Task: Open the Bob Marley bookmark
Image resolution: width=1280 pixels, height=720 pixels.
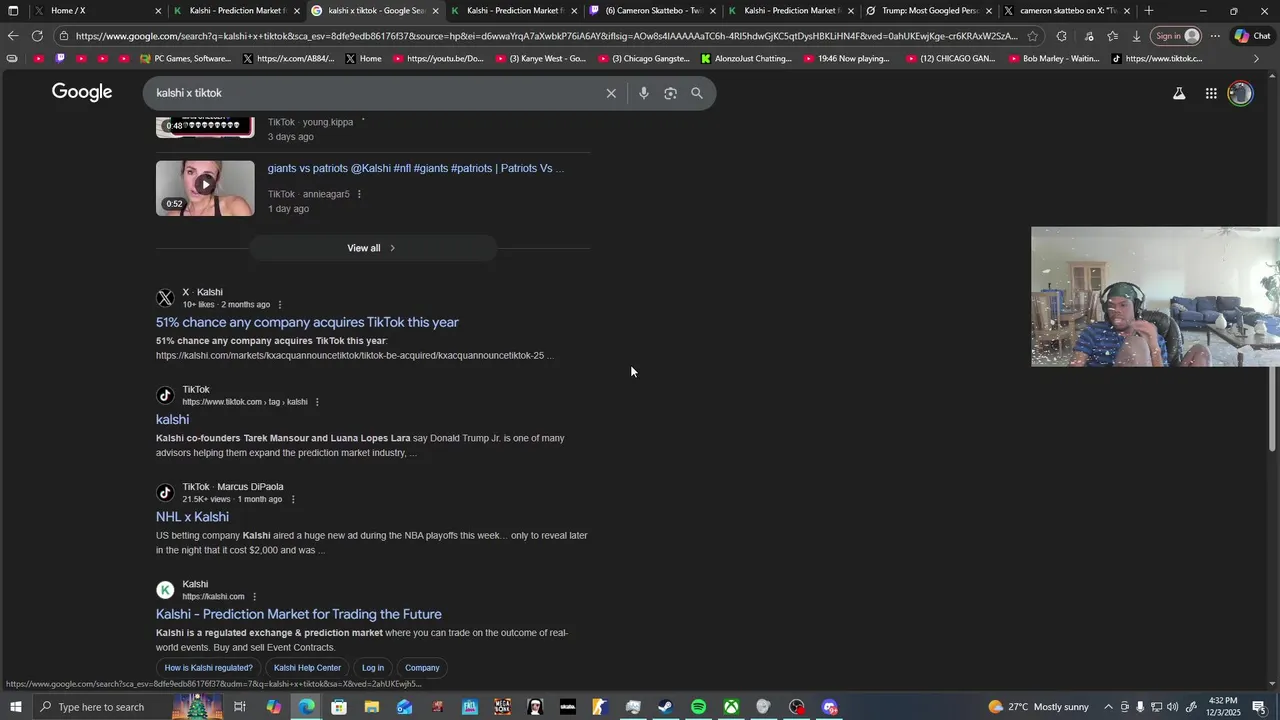Action: click(x=1054, y=58)
